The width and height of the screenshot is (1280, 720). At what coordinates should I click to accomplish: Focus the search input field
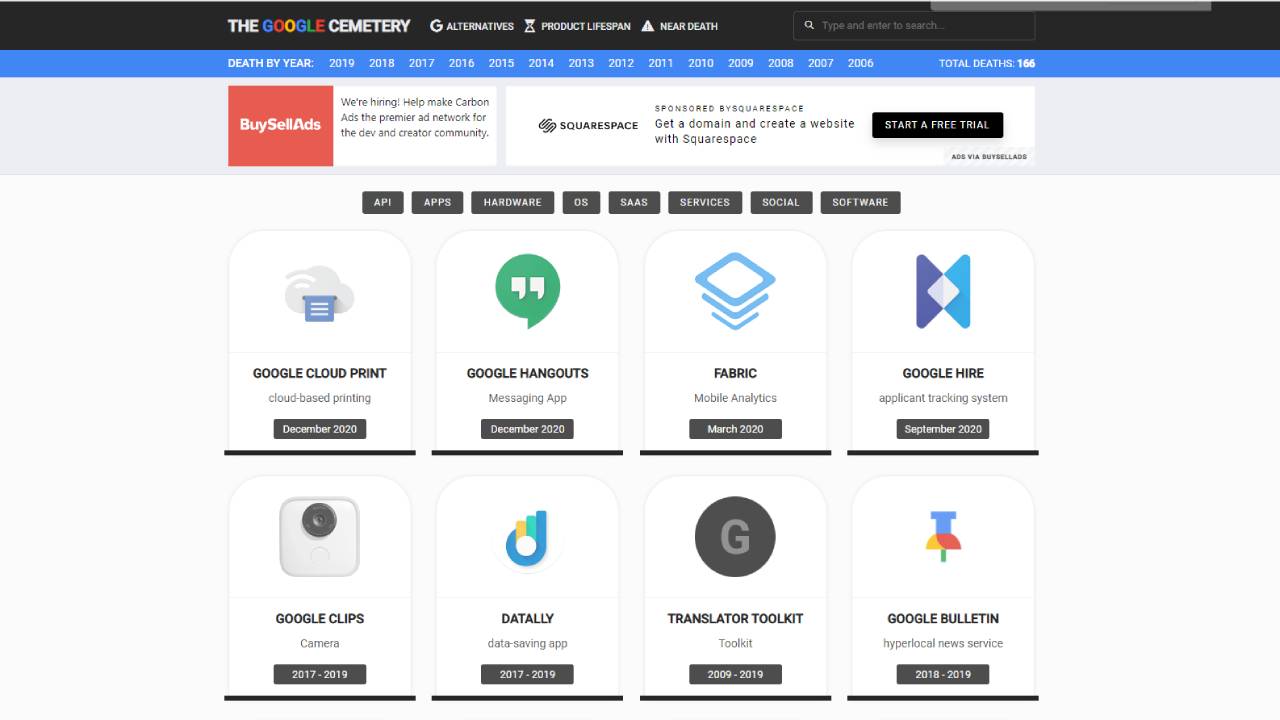914,25
